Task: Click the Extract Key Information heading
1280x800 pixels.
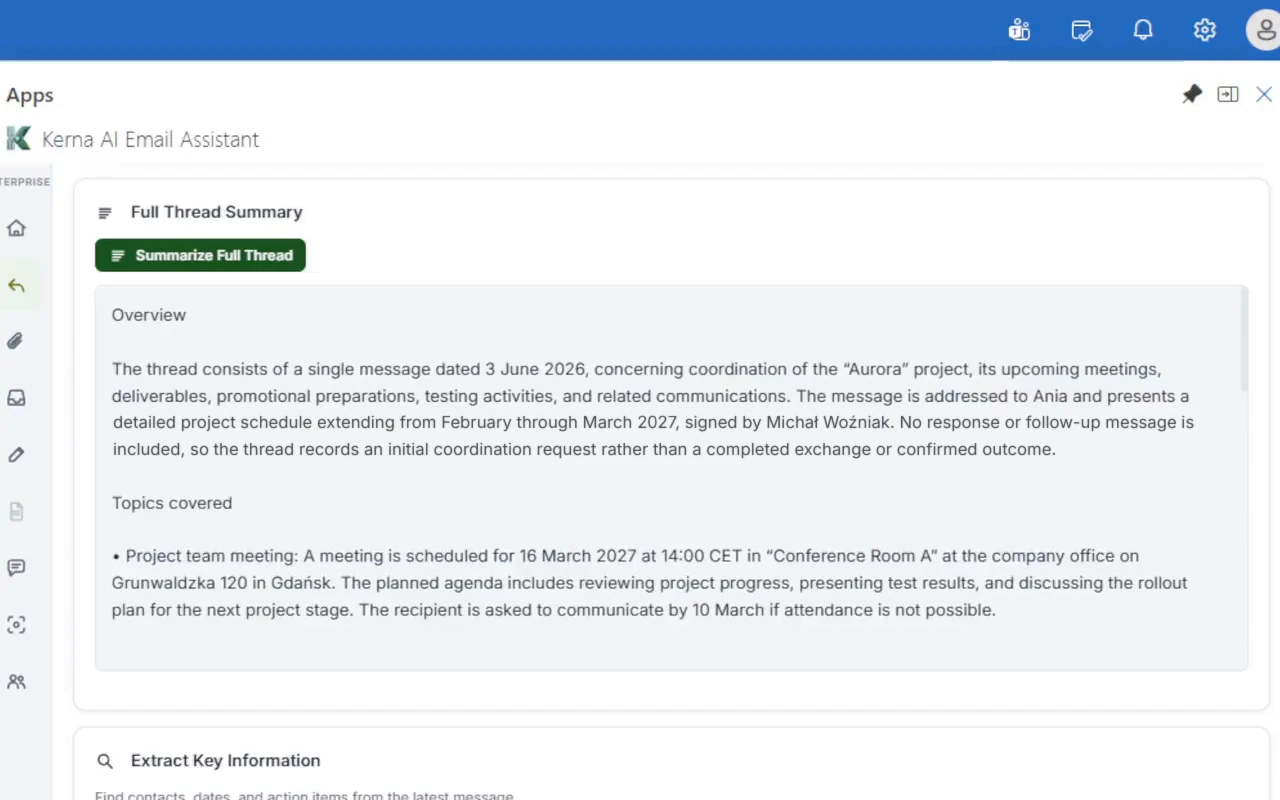Action: [225, 761]
